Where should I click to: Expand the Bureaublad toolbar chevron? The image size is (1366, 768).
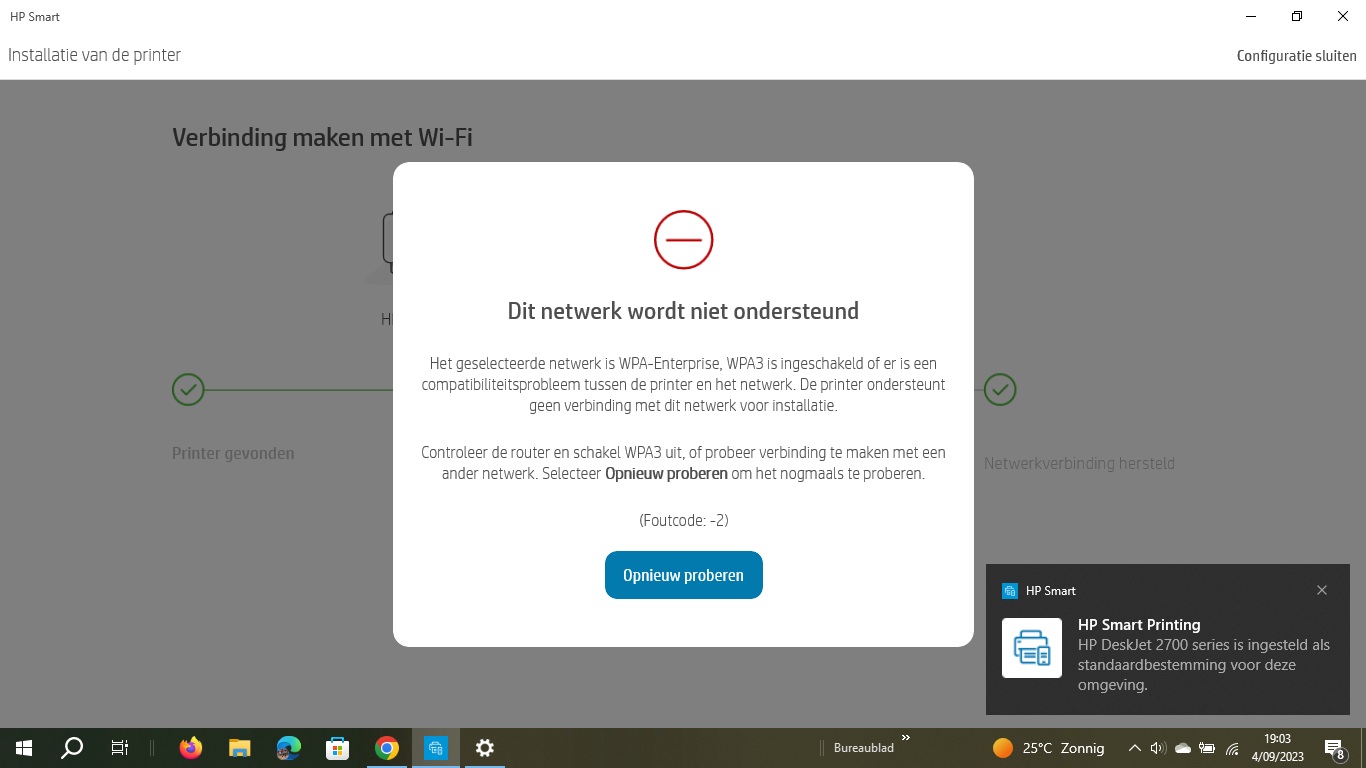pos(906,738)
